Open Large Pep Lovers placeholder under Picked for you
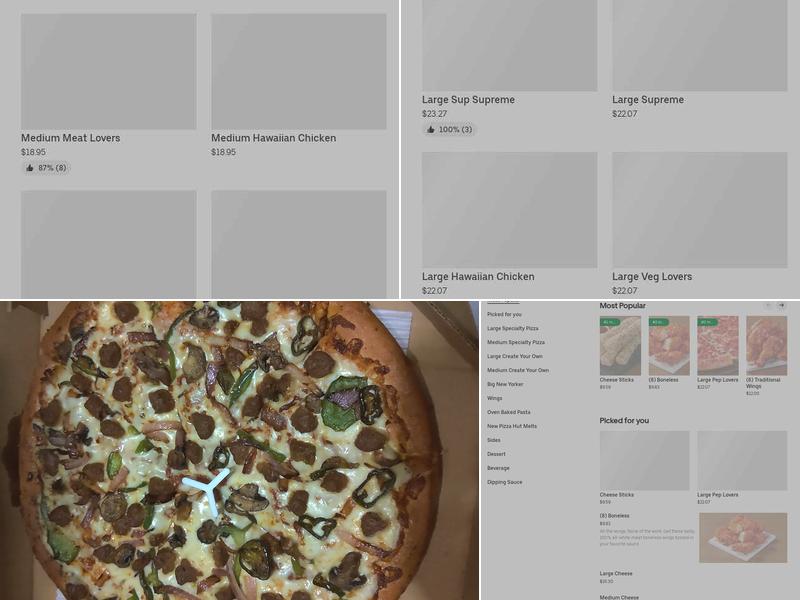 point(742,461)
